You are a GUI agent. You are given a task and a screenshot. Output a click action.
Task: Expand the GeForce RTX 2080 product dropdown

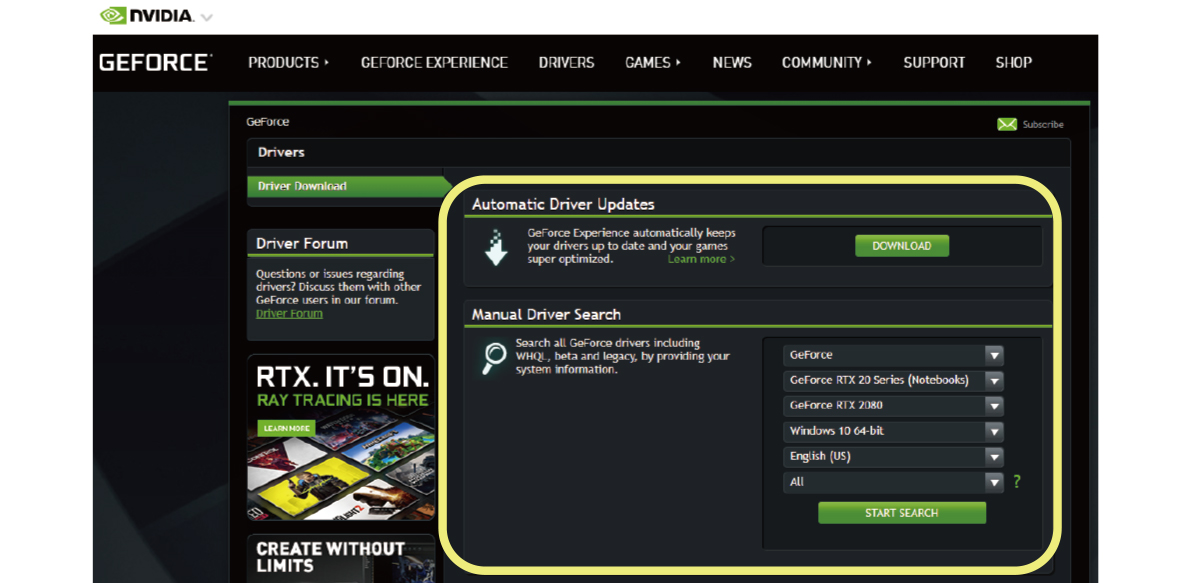pos(993,406)
